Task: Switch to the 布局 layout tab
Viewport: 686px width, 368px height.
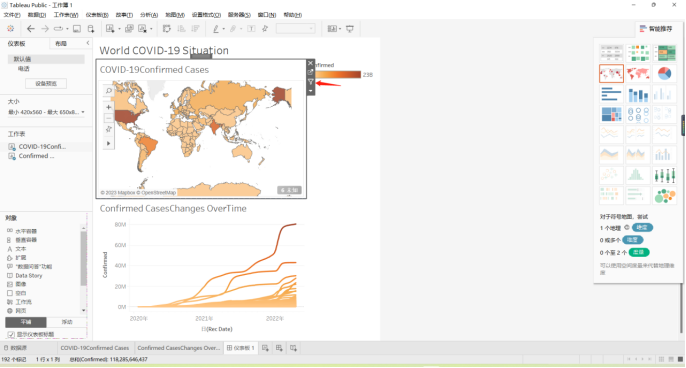Action: click(x=61, y=43)
